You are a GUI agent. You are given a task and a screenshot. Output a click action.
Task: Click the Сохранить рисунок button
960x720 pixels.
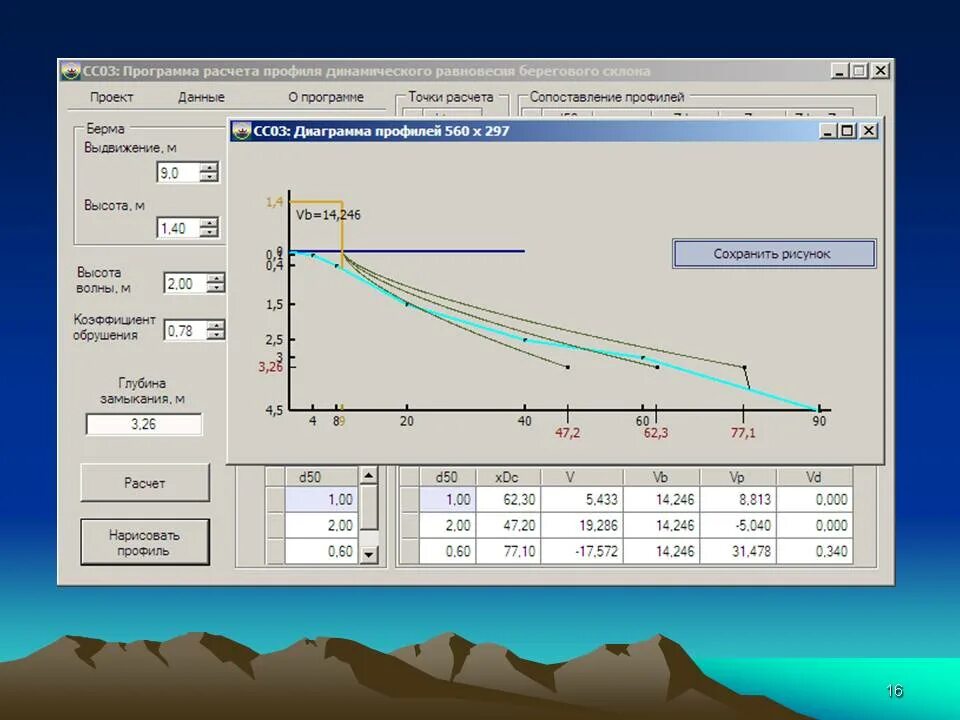774,253
